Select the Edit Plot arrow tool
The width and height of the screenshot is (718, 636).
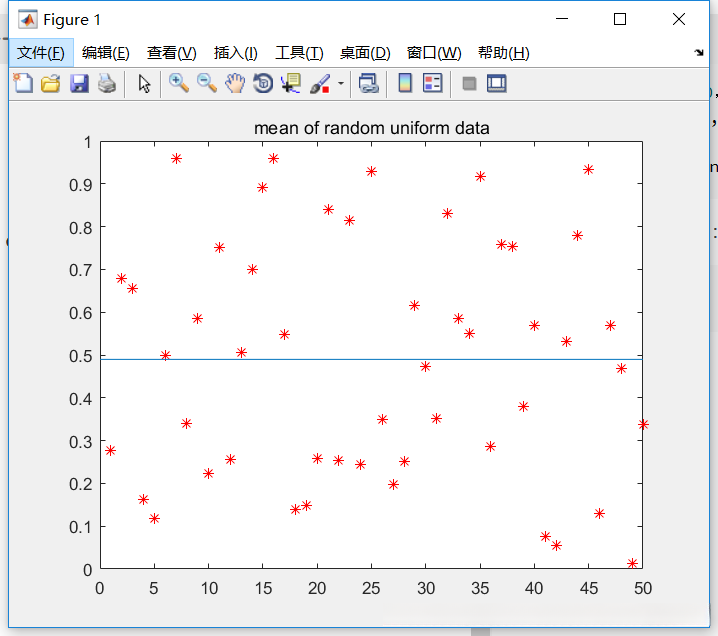144,84
